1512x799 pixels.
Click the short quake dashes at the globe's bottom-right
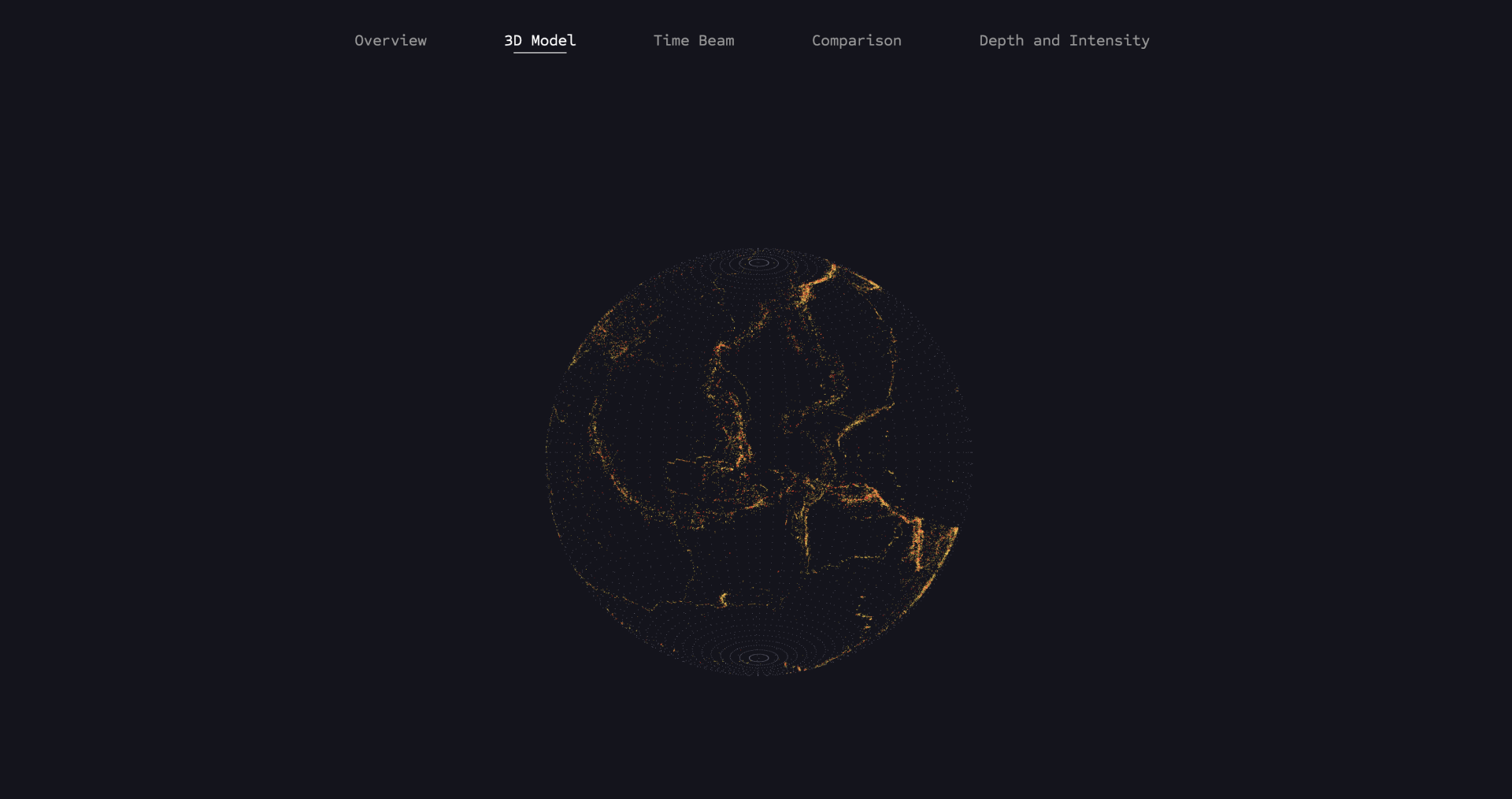point(865,619)
